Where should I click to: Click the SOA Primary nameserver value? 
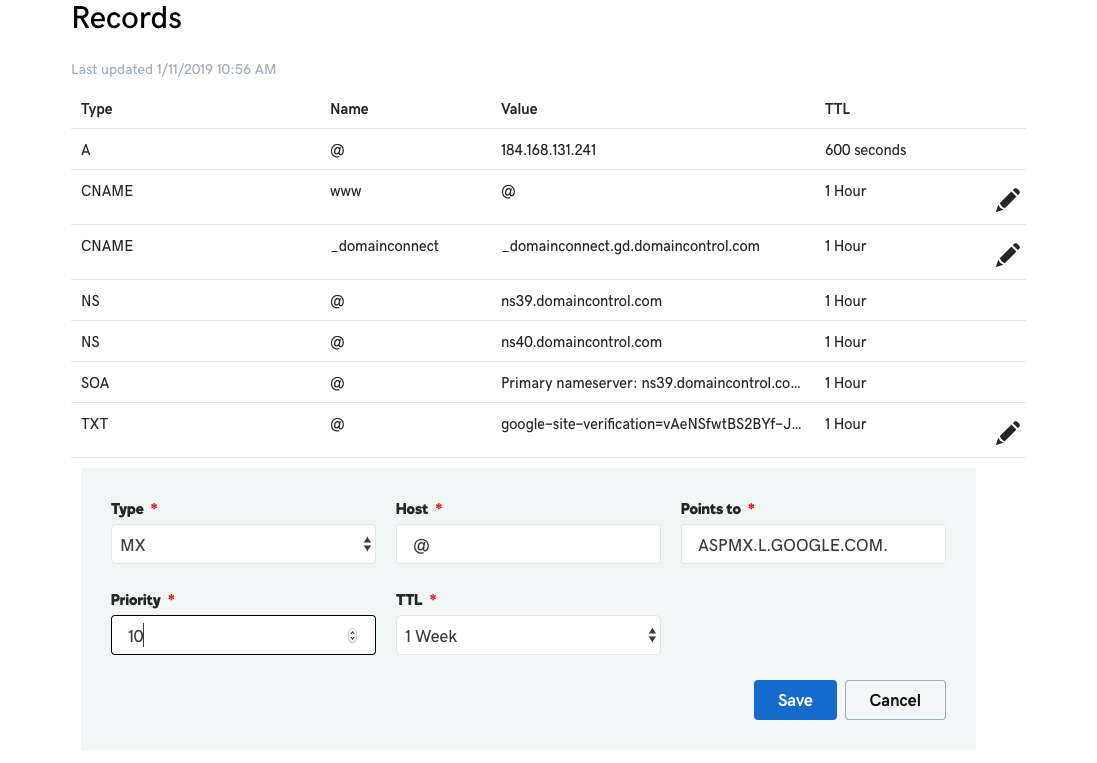point(651,383)
